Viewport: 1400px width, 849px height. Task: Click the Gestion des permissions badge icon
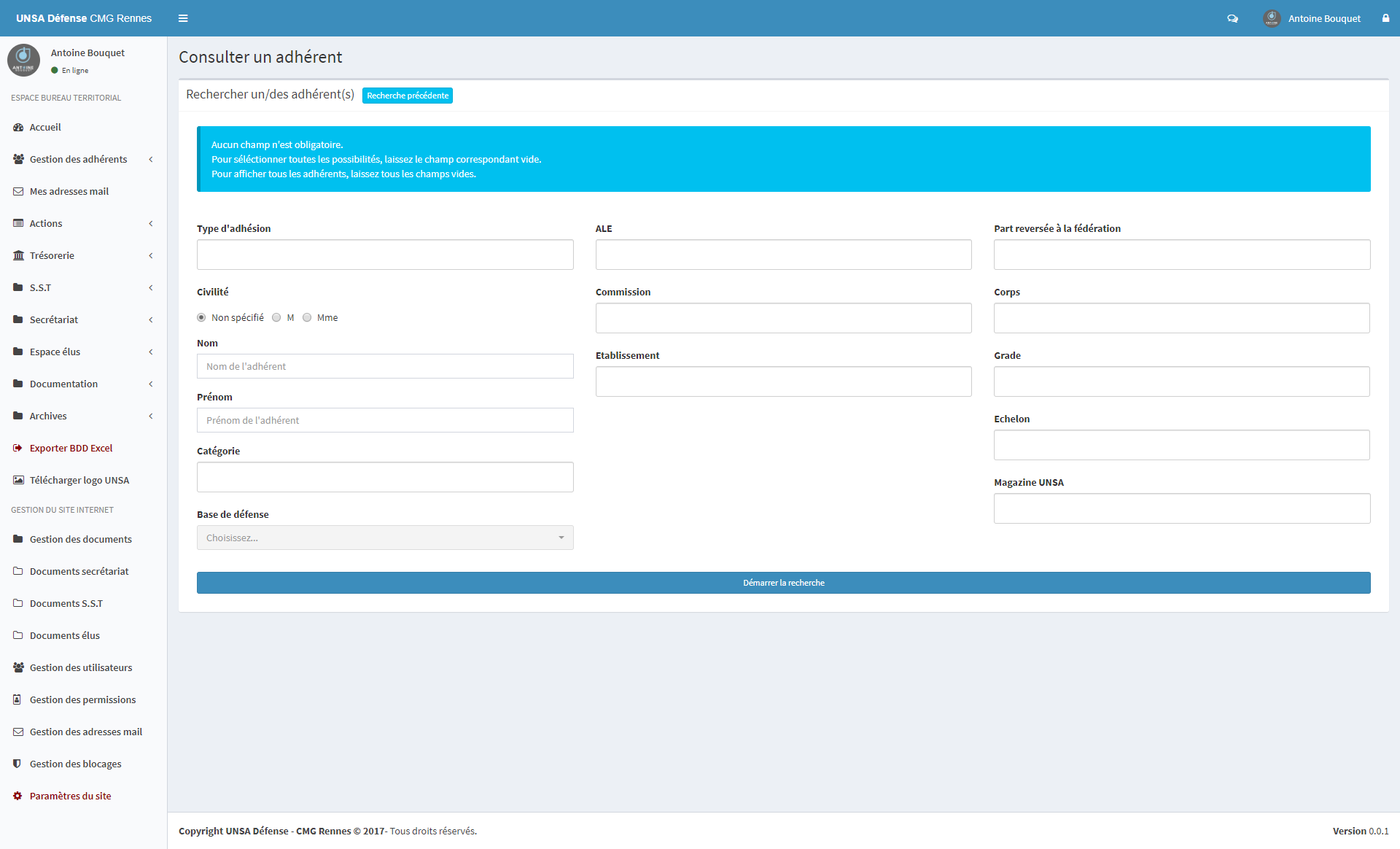click(x=17, y=699)
